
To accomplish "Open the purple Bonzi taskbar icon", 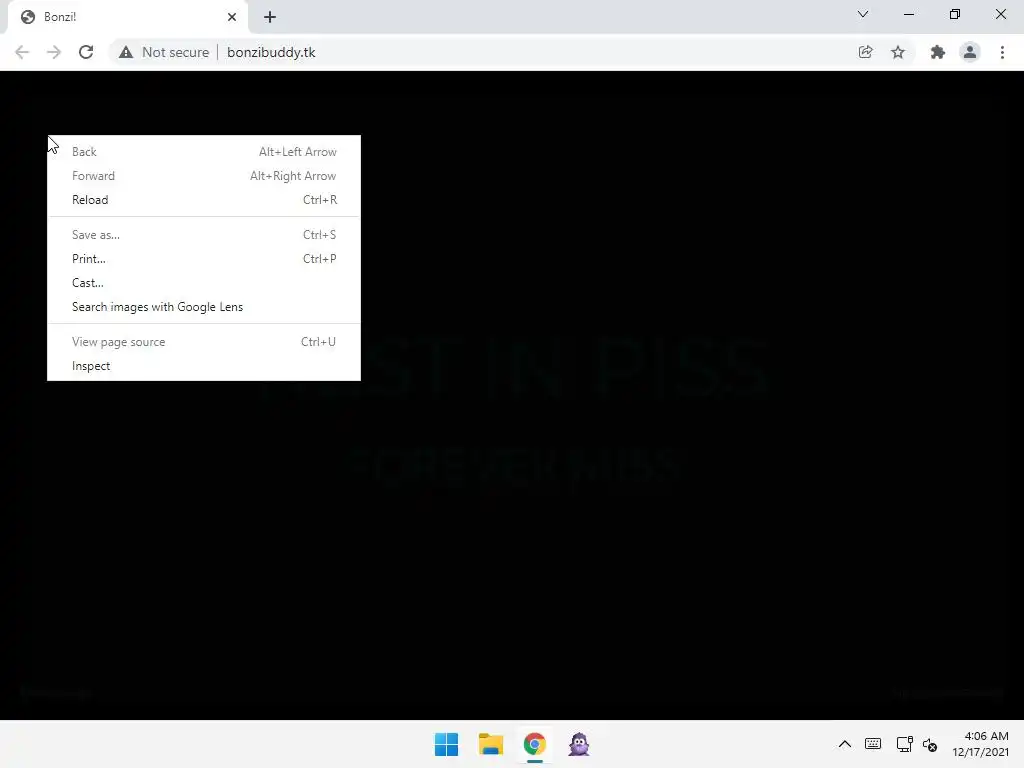I will 579,744.
